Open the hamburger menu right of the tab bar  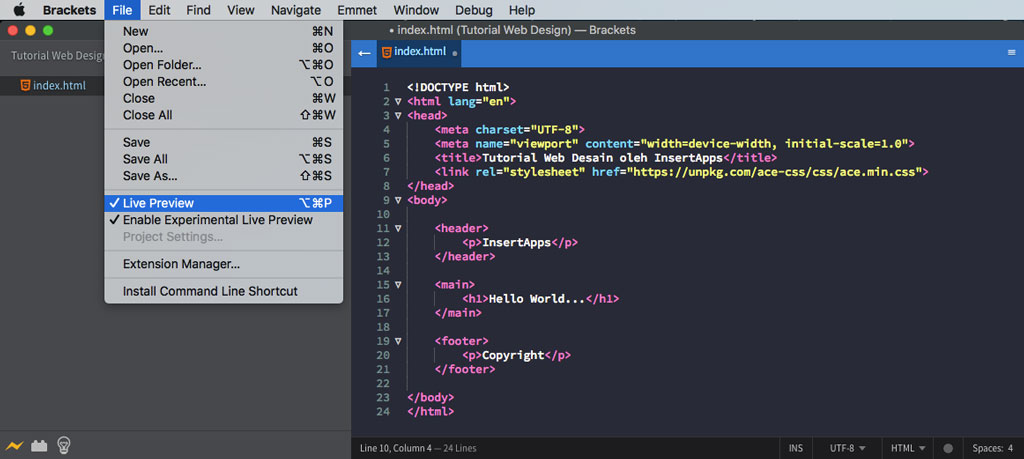[x=1012, y=52]
